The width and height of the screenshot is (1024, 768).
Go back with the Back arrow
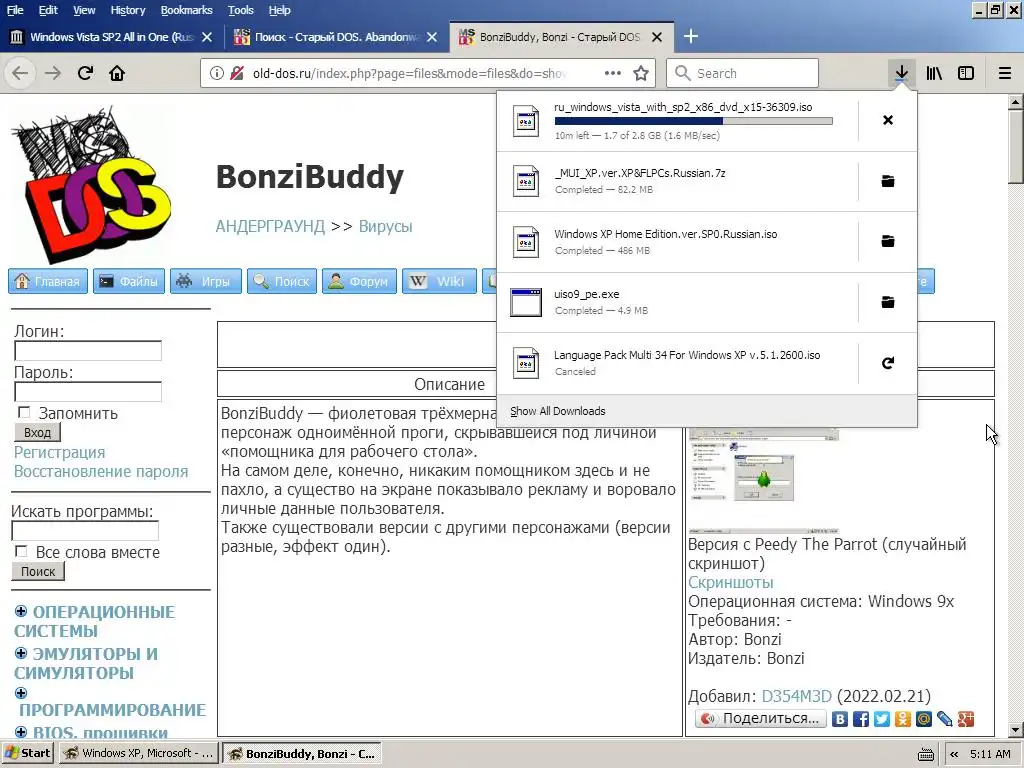(x=20, y=73)
